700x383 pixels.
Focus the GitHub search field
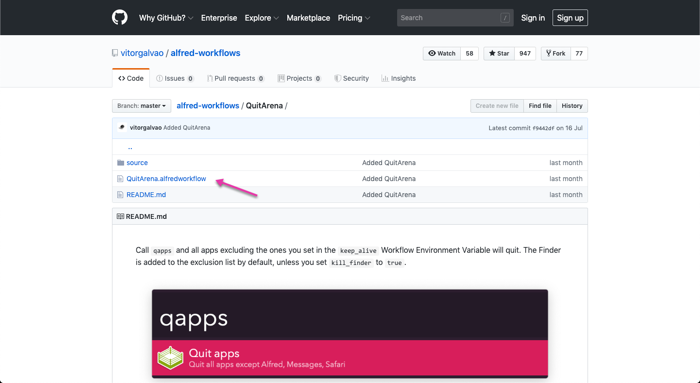[x=455, y=18]
